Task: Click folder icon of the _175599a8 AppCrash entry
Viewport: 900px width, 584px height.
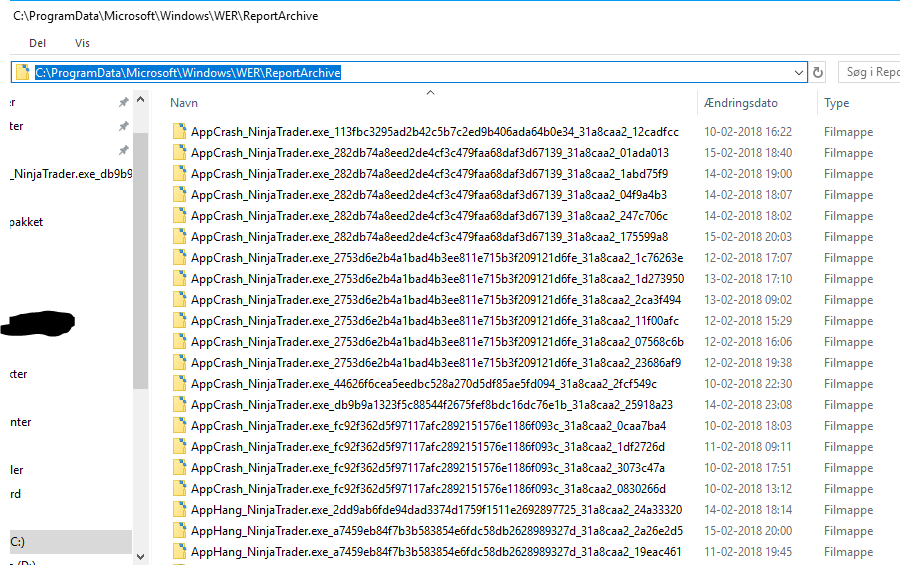Action: coord(179,237)
